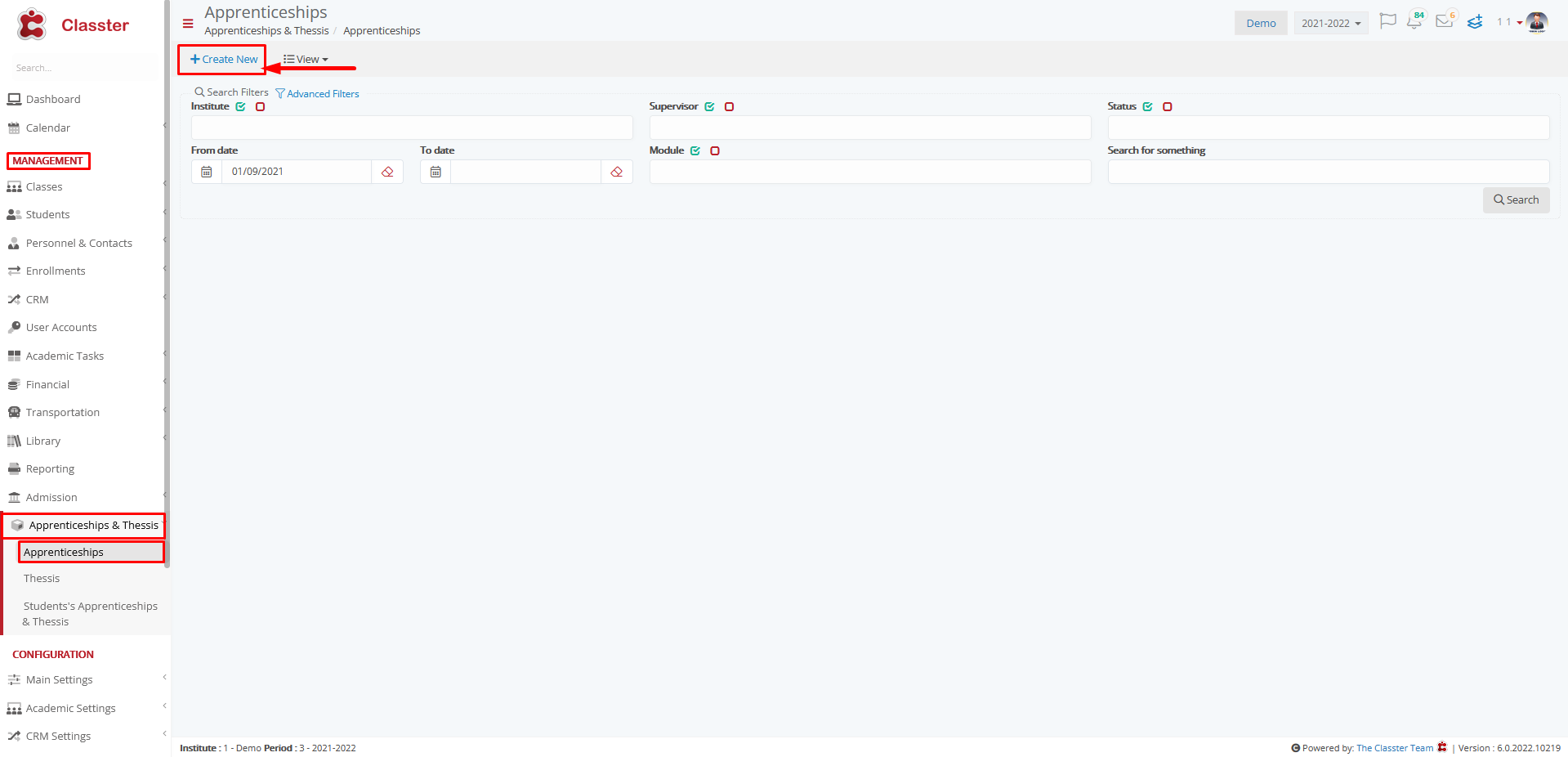1568x757 pixels.
Task: Click the Financial coins icon
Action: pyautogui.click(x=14, y=384)
